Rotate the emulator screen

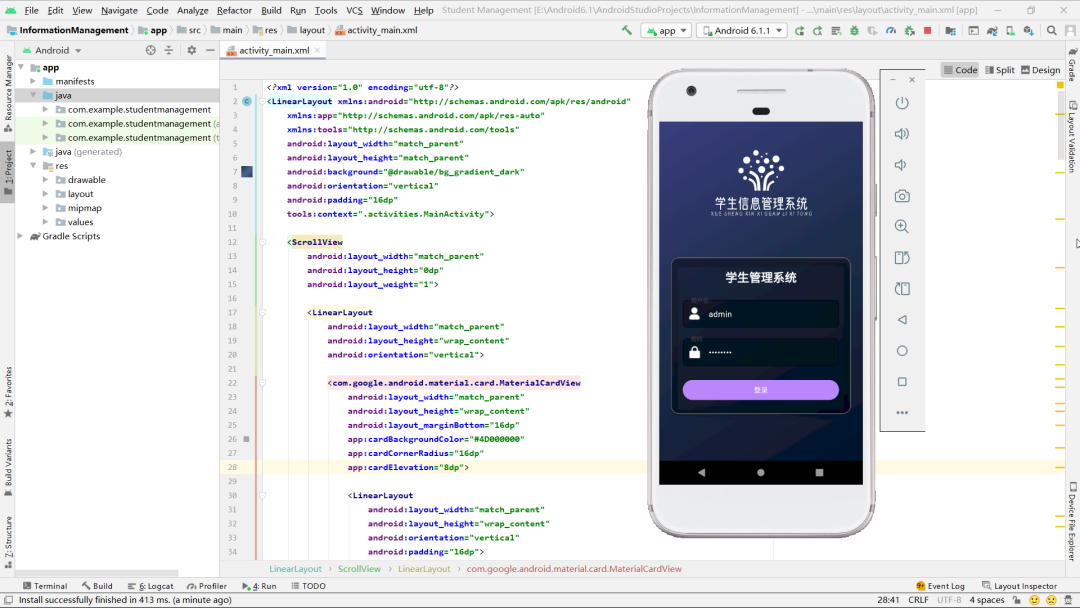click(x=902, y=258)
